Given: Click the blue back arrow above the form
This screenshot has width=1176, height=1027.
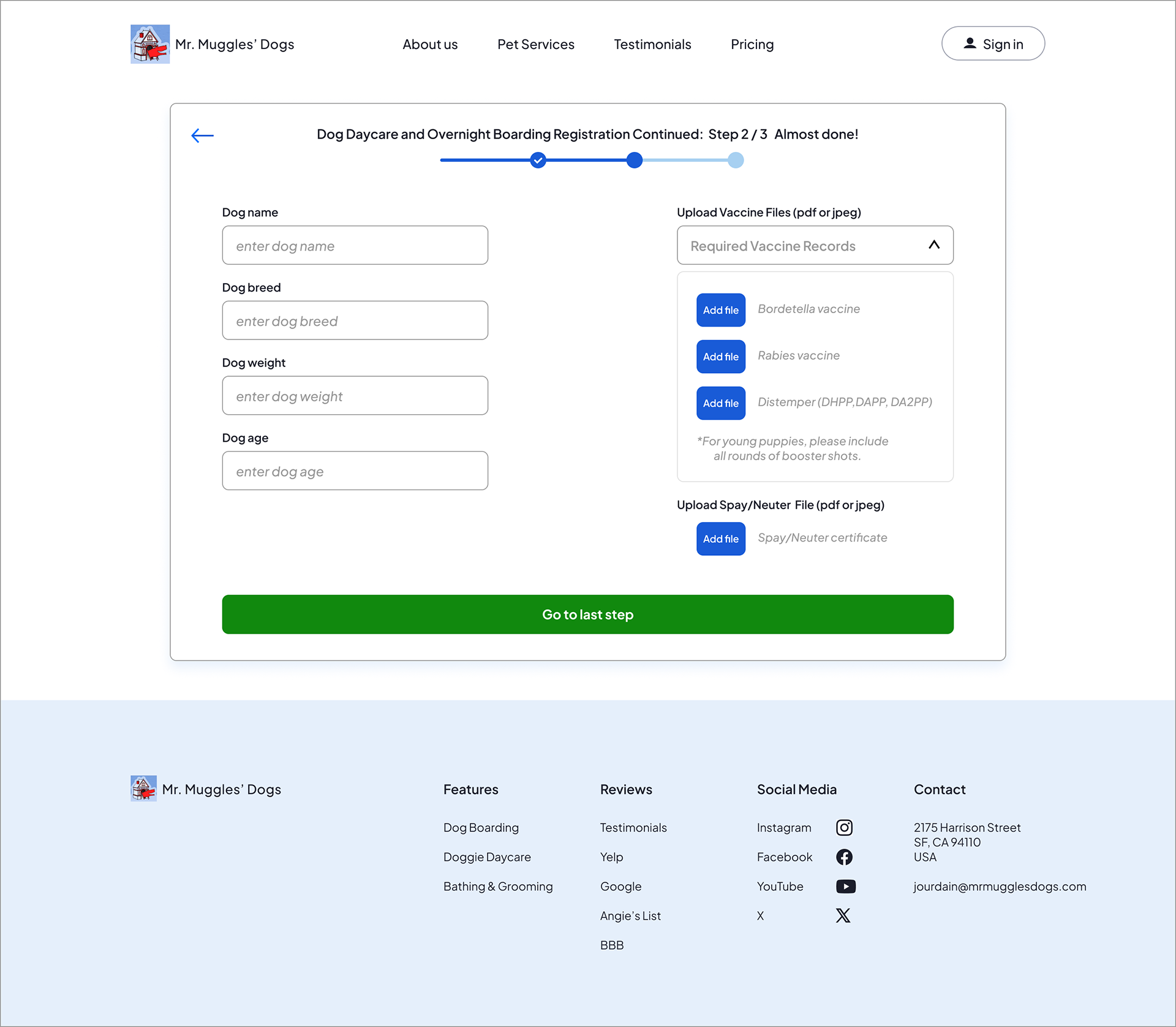Looking at the screenshot, I should (x=202, y=135).
